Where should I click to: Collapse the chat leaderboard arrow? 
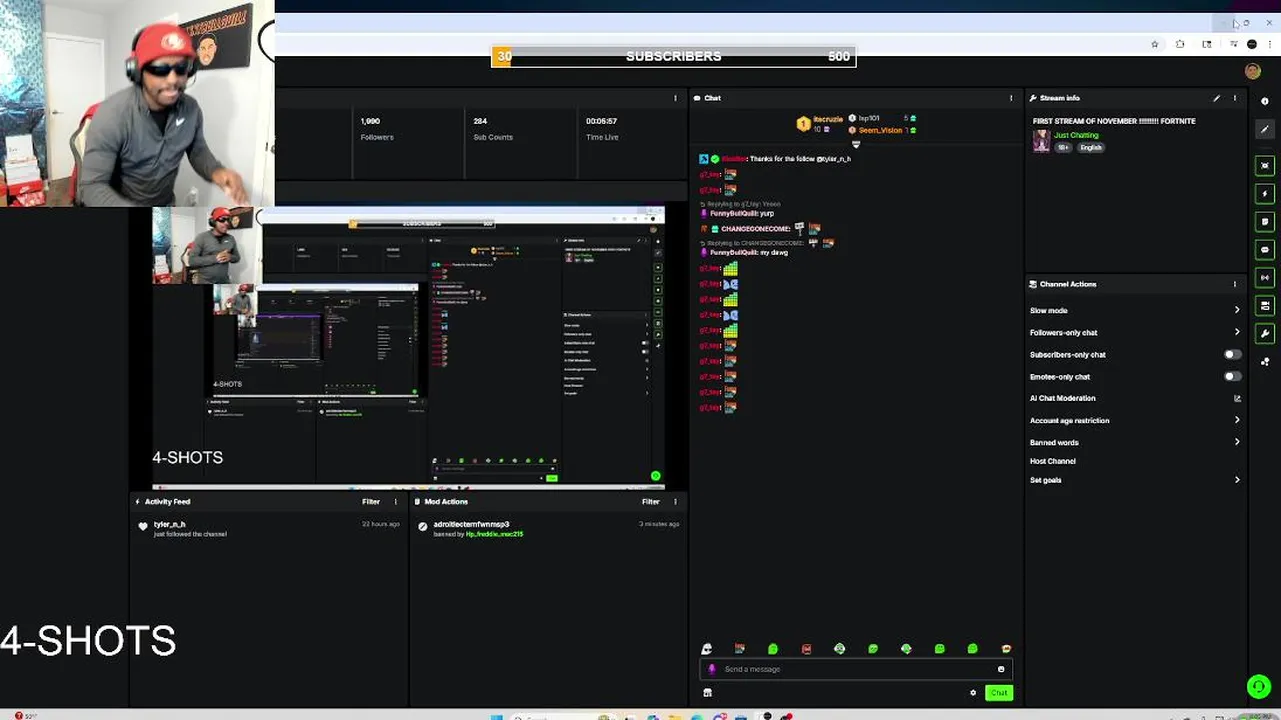tap(855, 144)
